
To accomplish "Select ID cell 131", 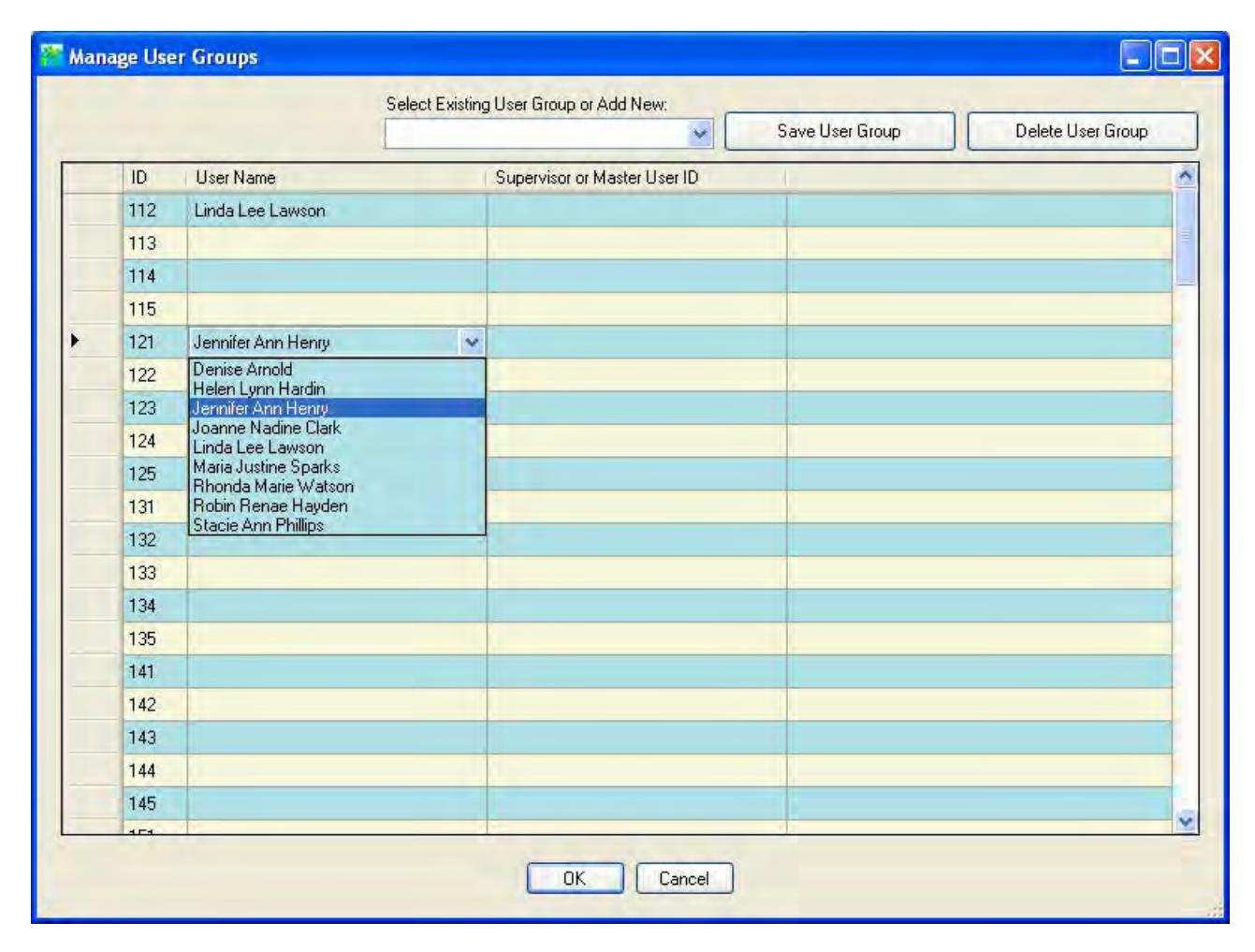I will 155,507.
